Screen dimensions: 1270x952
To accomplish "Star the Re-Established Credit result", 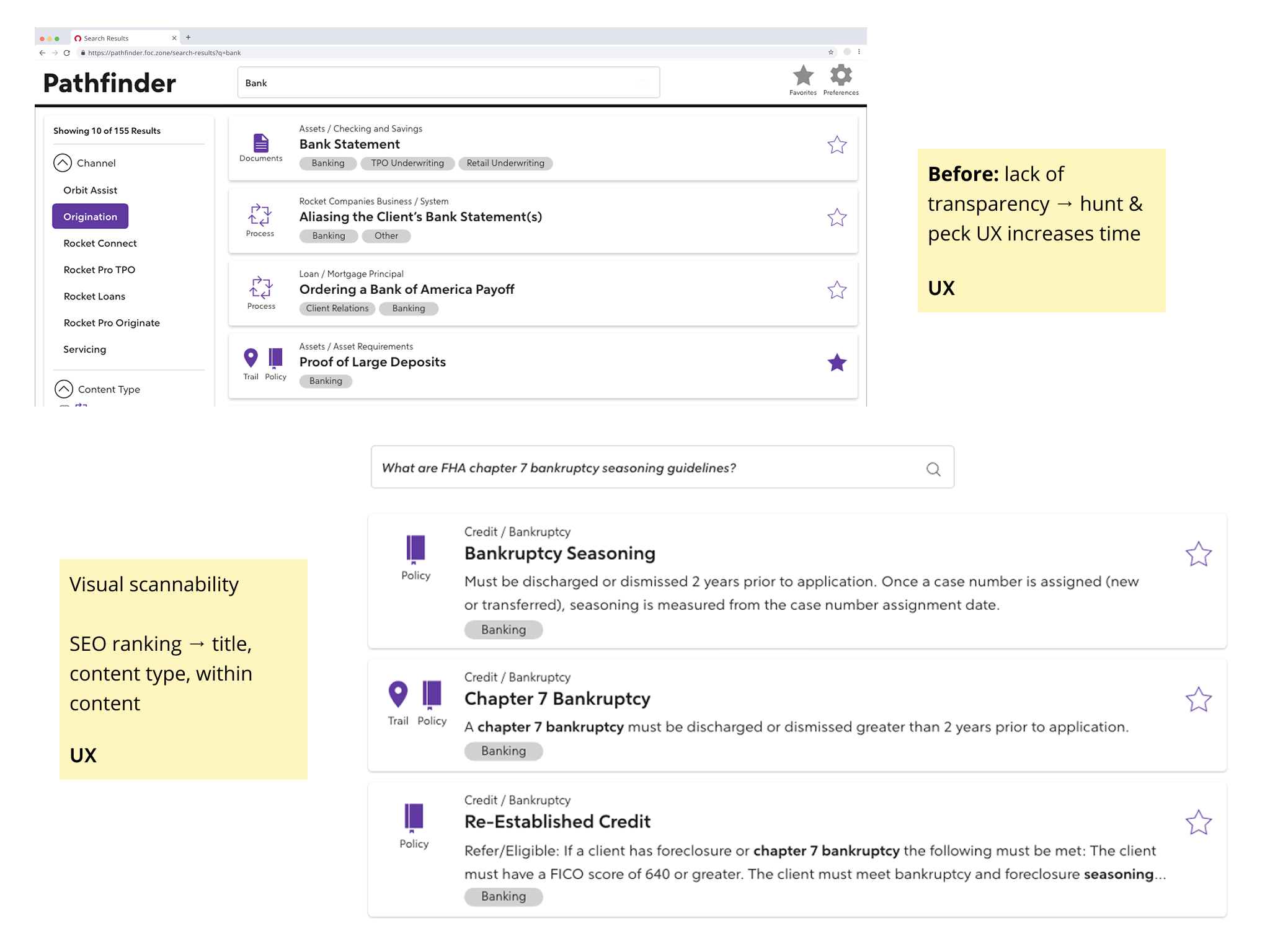I will click(1198, 823).
